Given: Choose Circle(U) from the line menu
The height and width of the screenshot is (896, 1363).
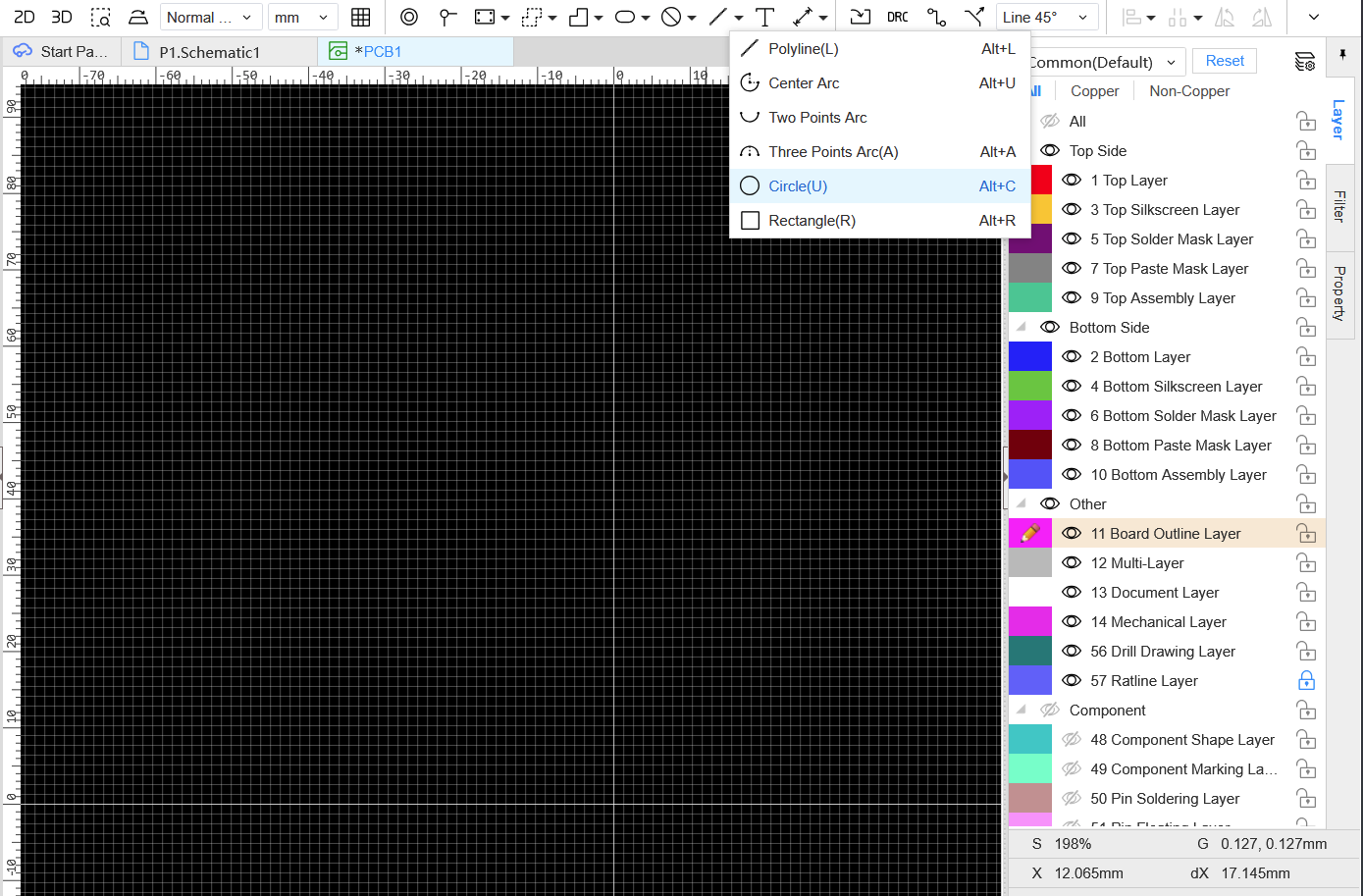Looking at the screenshot, I should point(798,186).
